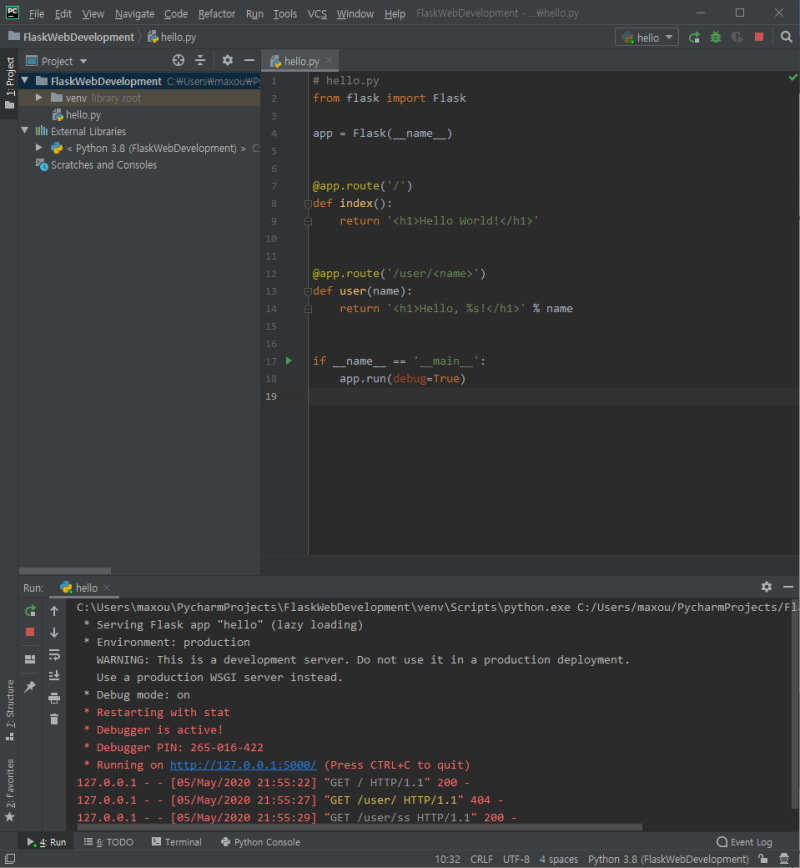
Task: Open the Event Log
Action: (745, 841)
